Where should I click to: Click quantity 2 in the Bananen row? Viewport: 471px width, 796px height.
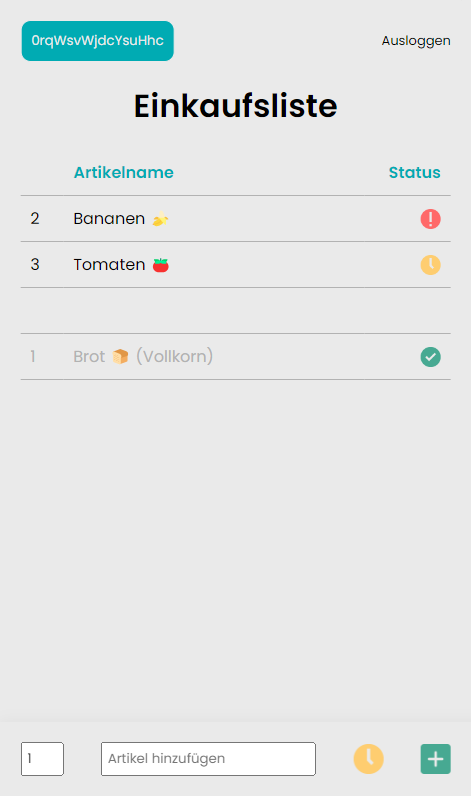point(35,219)
